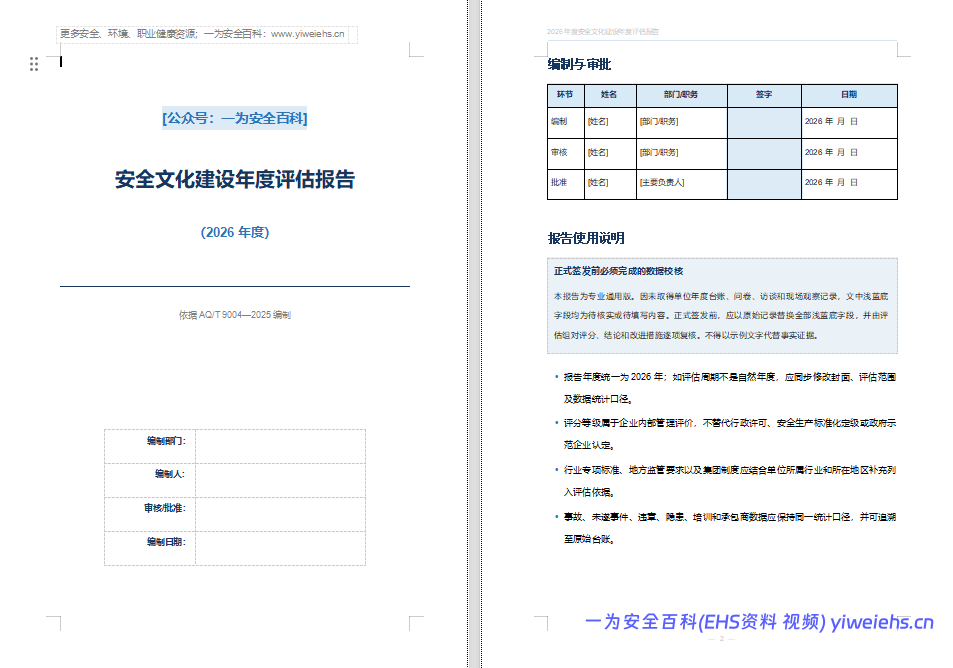Screen dimensions: 953x668
Task: Click the blank signature cell in the 审核 row
Action: coord(764,154)
